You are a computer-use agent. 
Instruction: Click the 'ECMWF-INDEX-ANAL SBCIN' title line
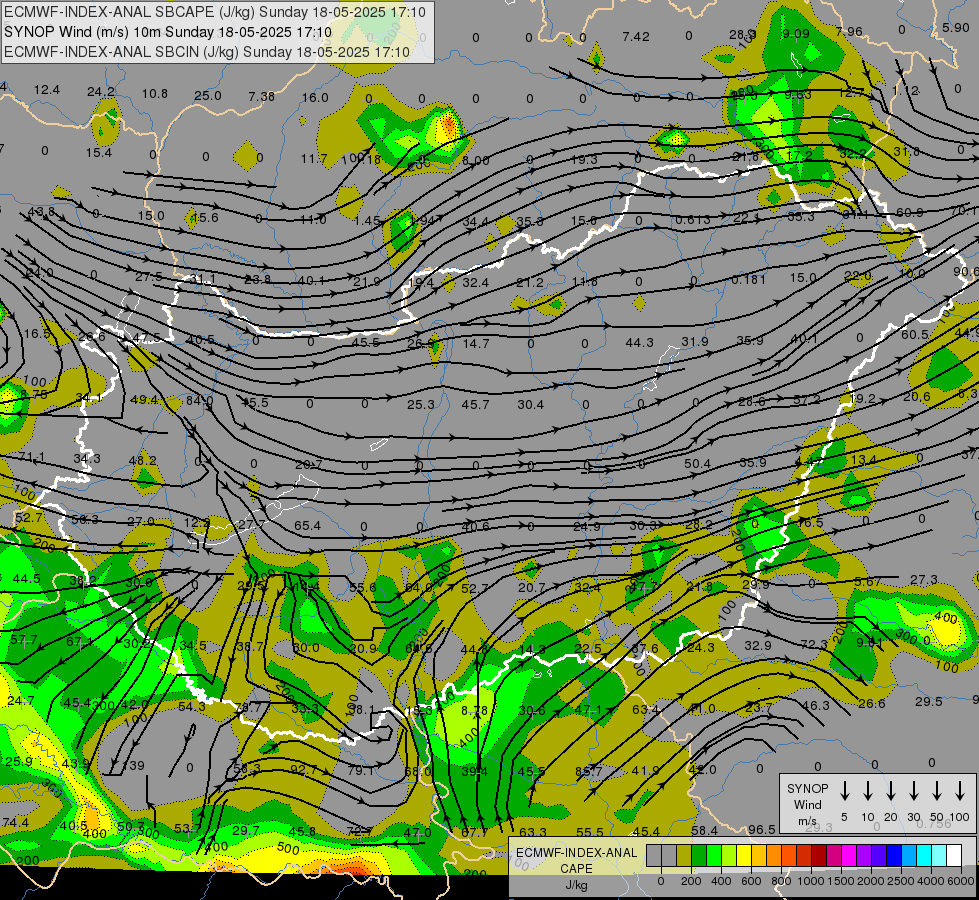(x=207, y=52)
